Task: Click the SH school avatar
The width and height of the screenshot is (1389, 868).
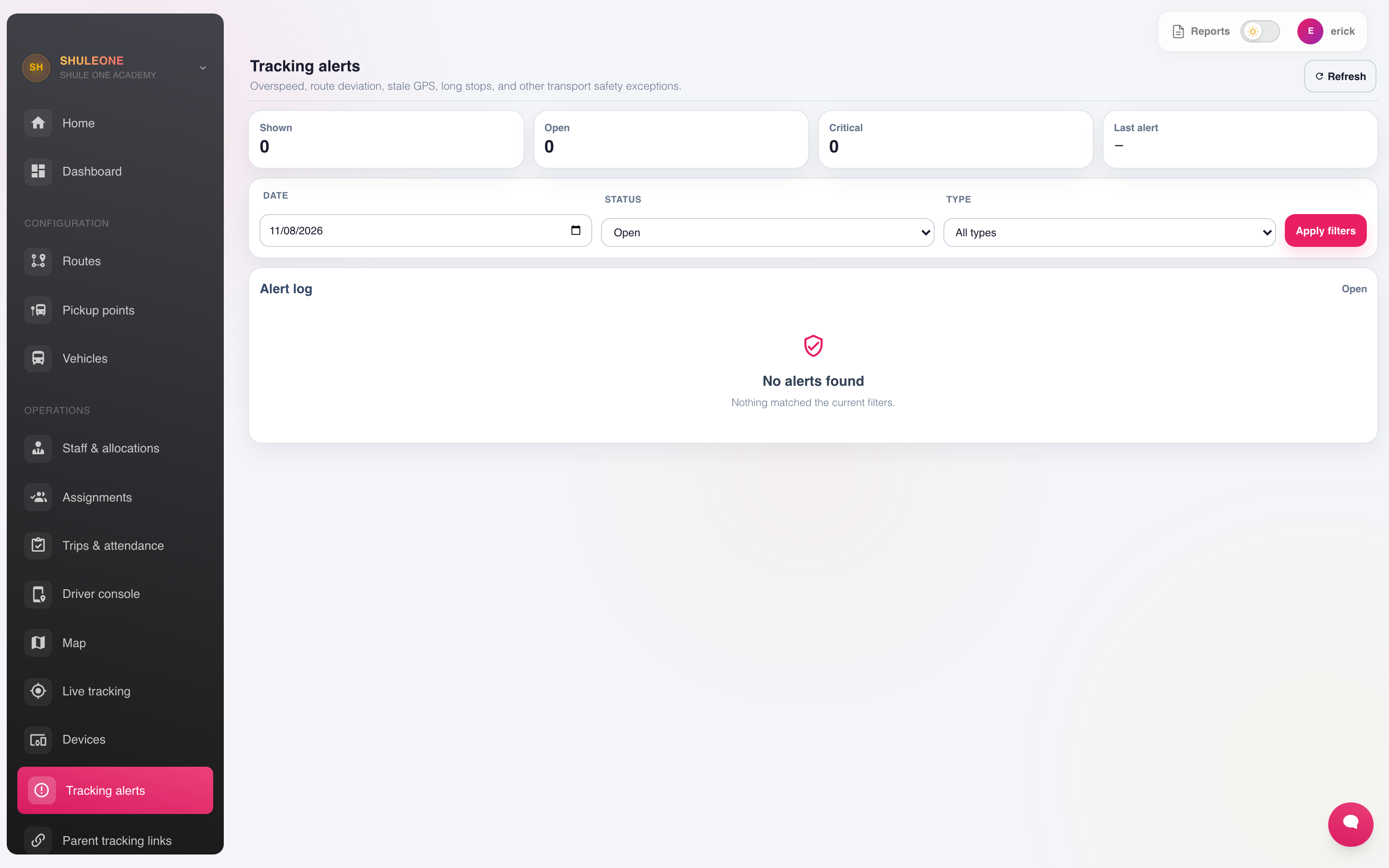Action: [x=36, y=67]
